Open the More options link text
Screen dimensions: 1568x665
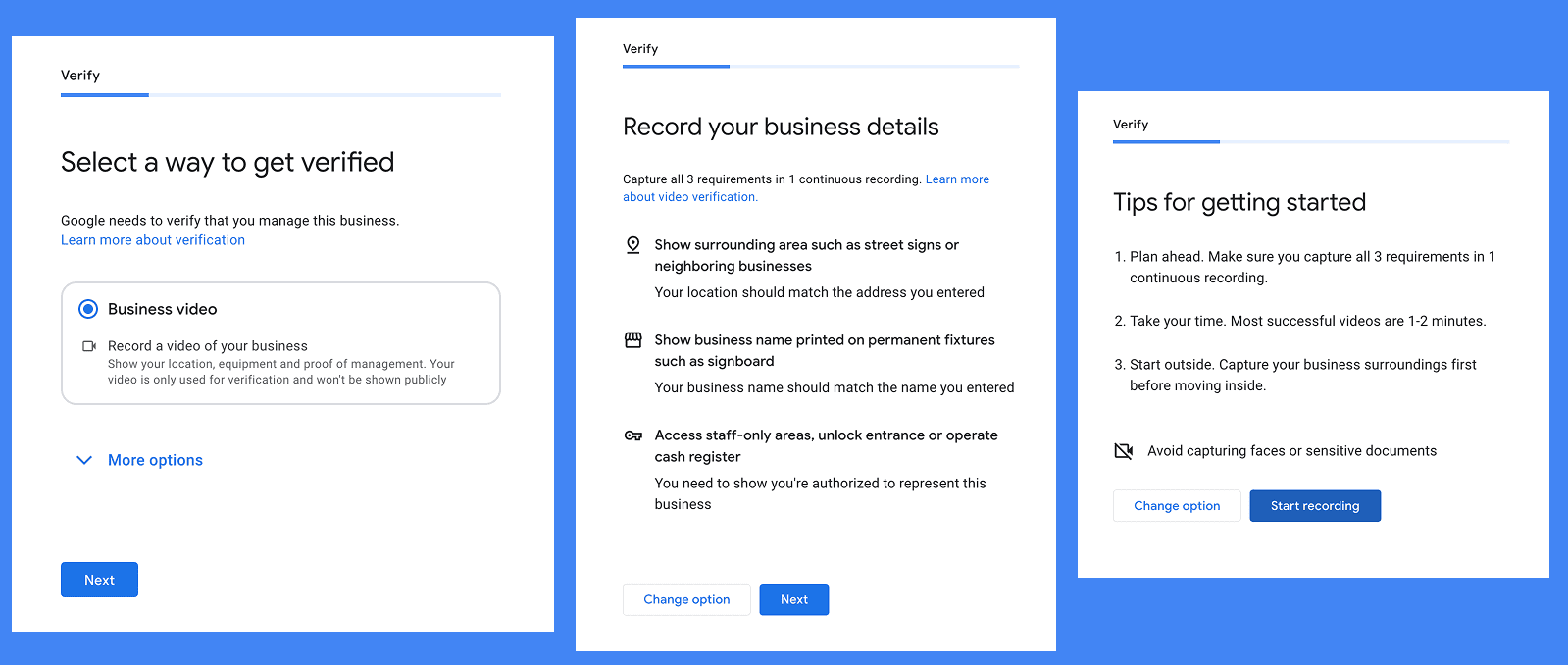coord(155,460)
